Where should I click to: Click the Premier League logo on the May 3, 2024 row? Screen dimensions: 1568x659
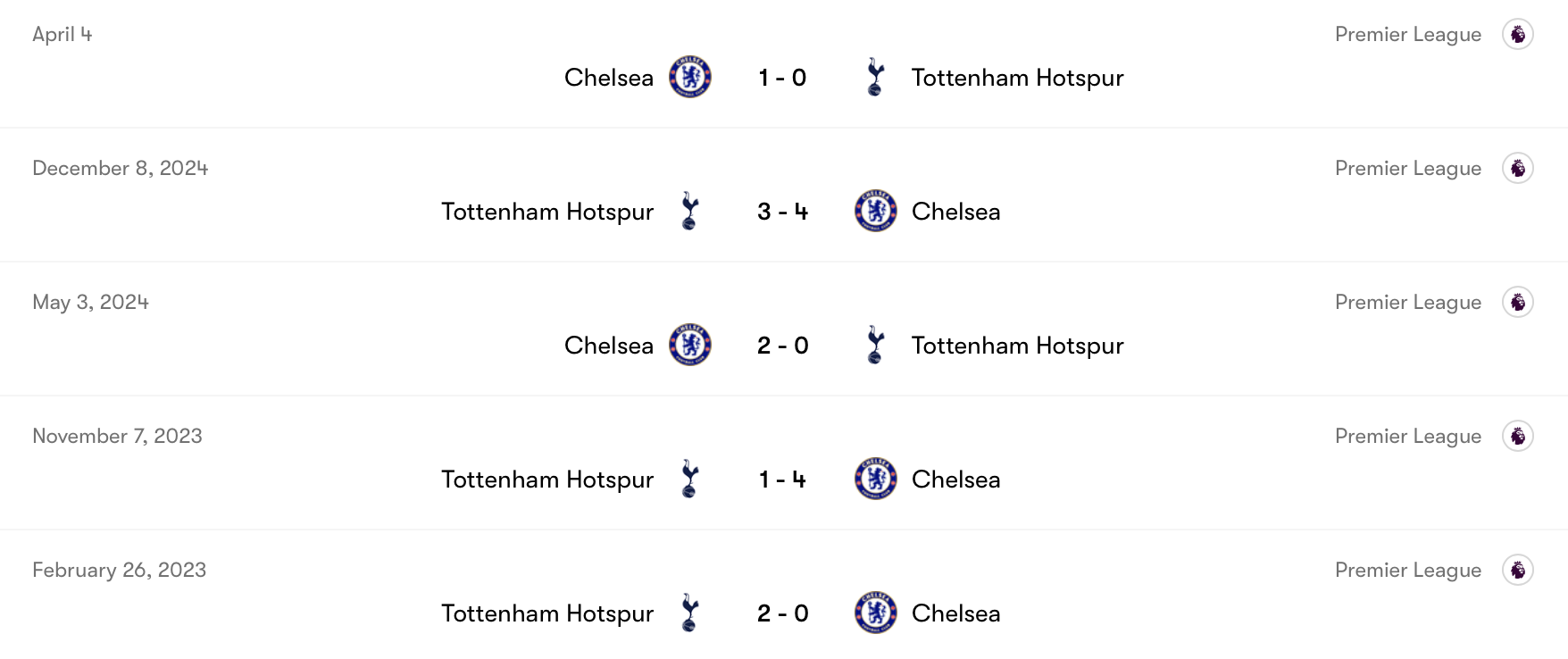[x=1518, y=302]
